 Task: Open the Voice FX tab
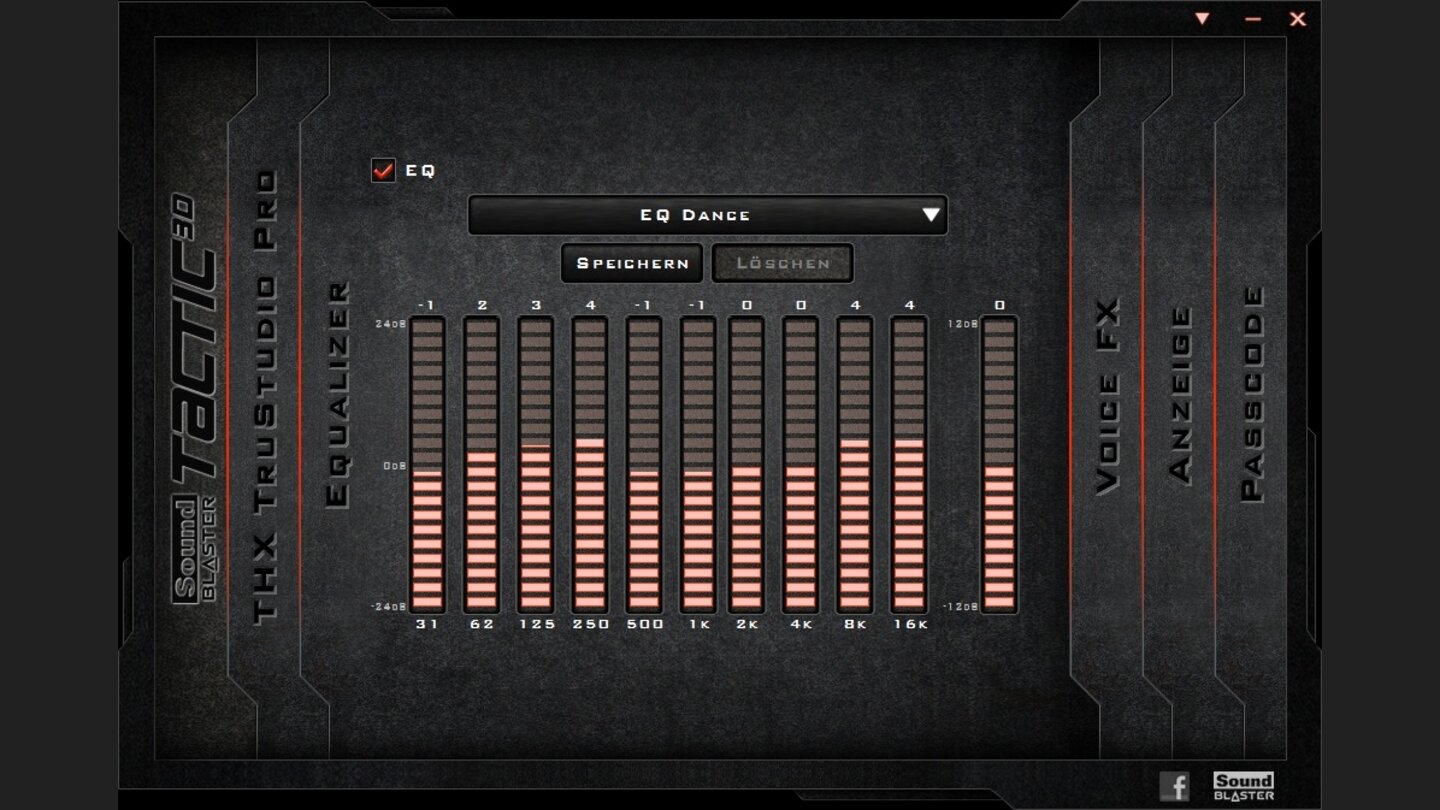pos(1107,395)
